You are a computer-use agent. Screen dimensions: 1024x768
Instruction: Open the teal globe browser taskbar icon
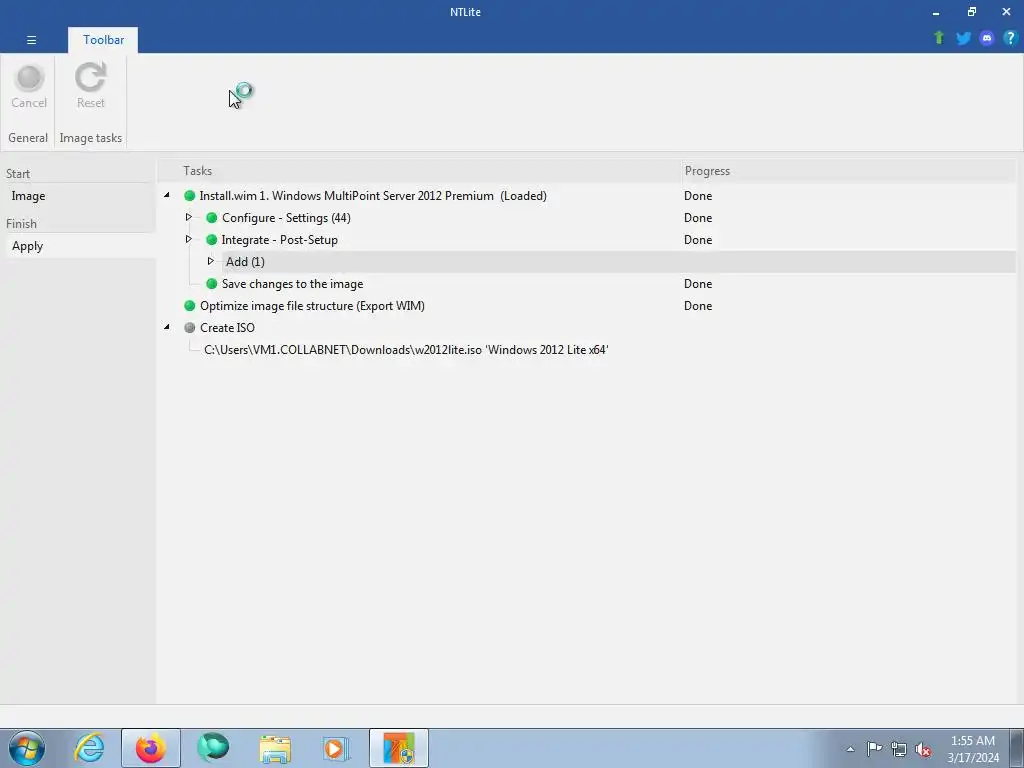tap(213, 748)
